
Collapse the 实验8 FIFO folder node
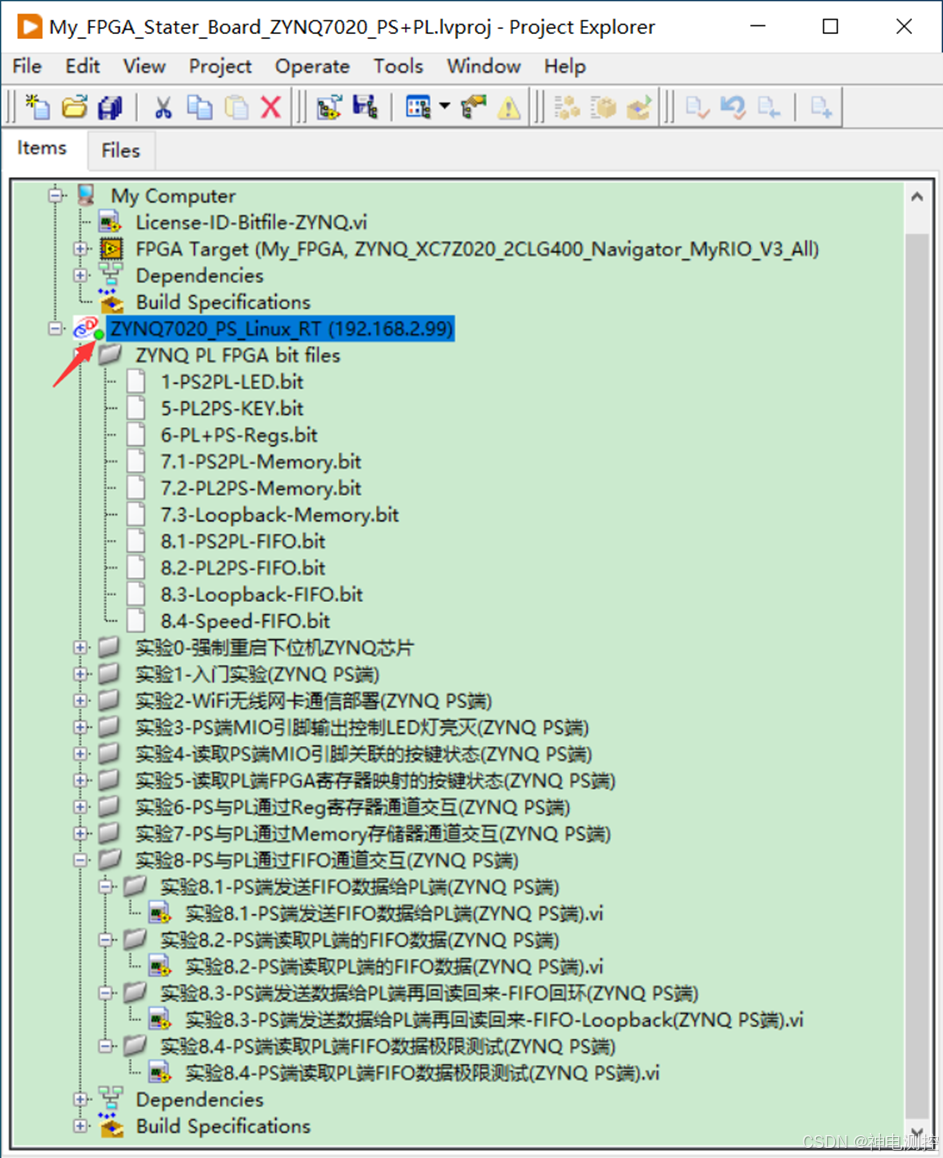pos(80,860)
